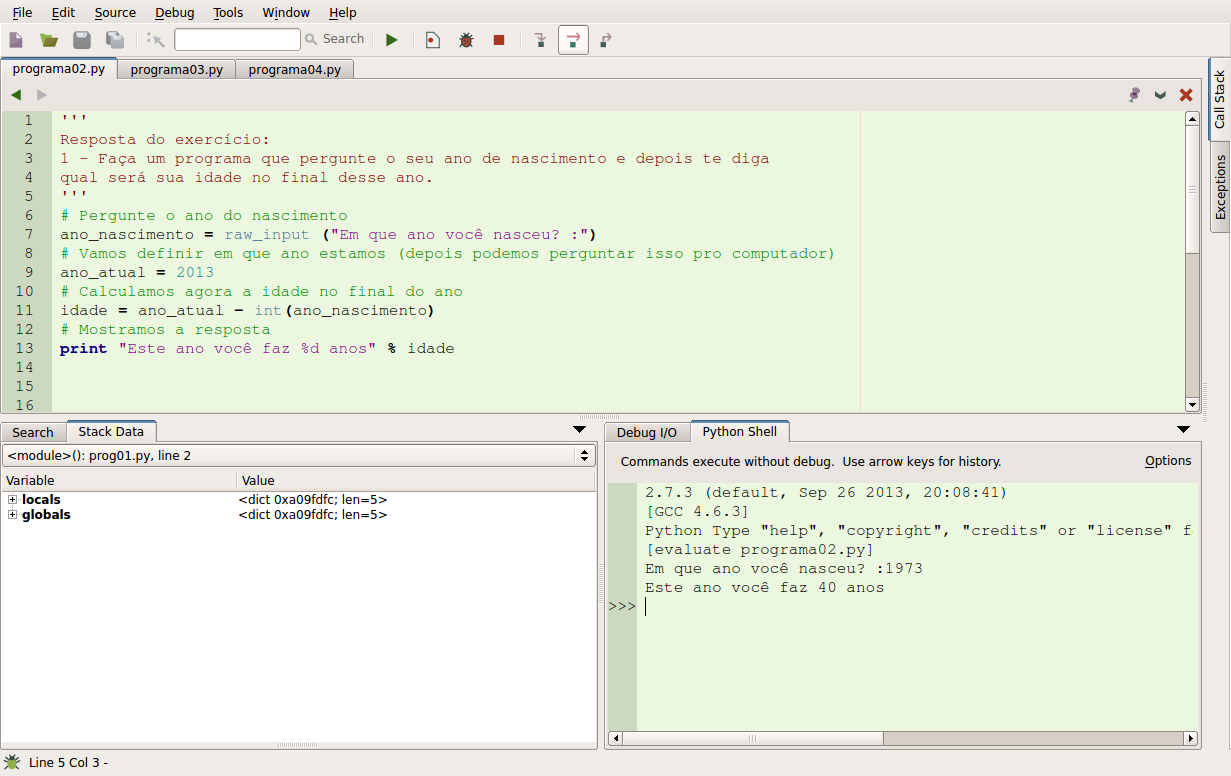Open a file with the folder toolbar icon

pyautogui.click(x=49, y=39)
